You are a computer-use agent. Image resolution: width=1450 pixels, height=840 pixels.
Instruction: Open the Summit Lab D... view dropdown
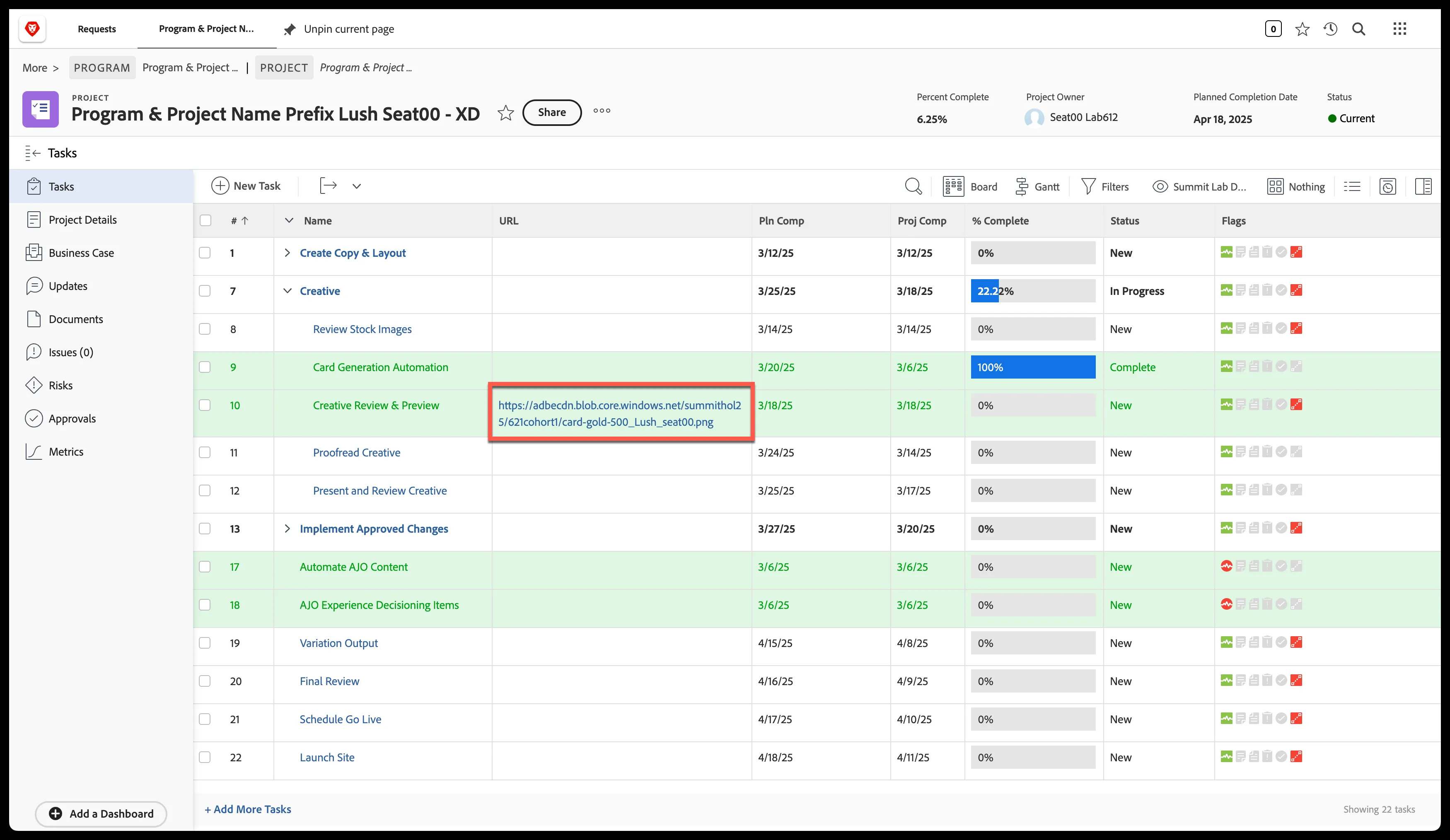click(x=1199, y=187)
